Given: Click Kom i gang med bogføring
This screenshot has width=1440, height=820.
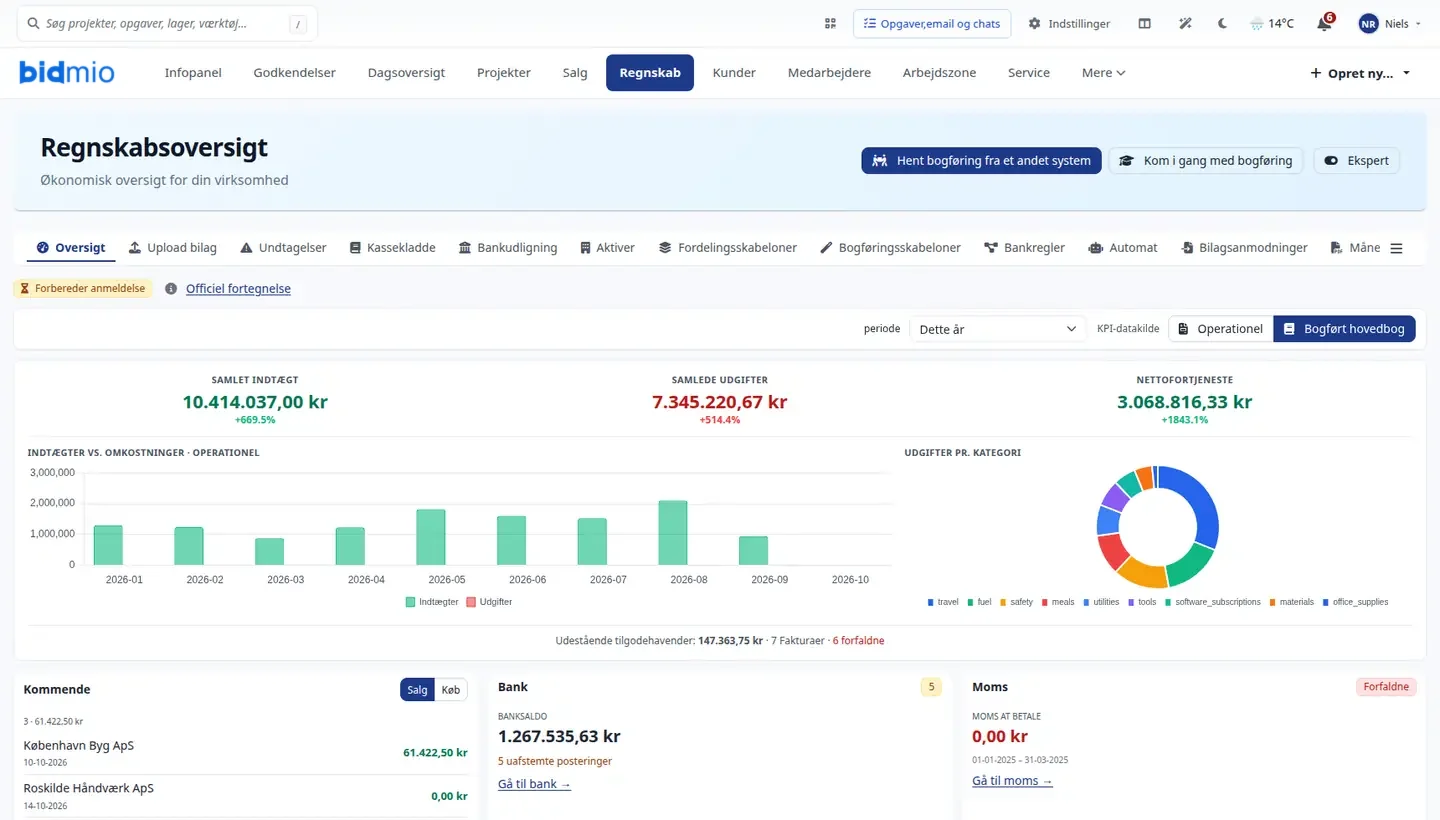Looking at the screenshot, I should (1206, 160).
